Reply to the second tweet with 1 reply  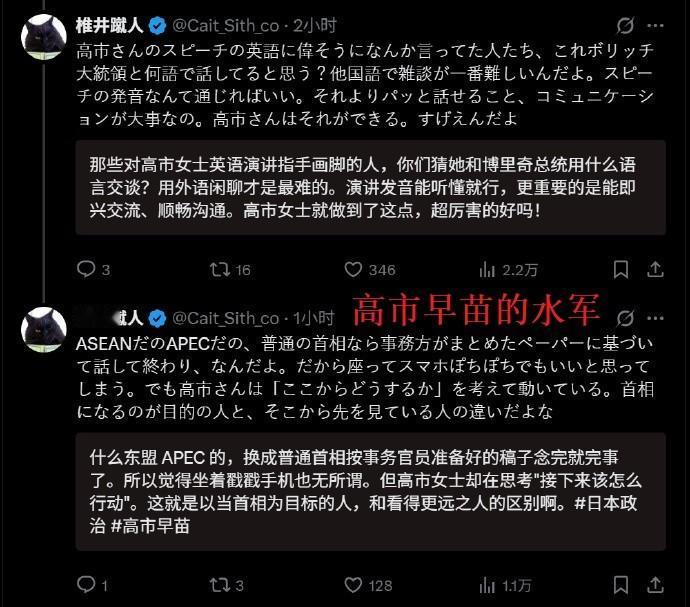(92, 585)
